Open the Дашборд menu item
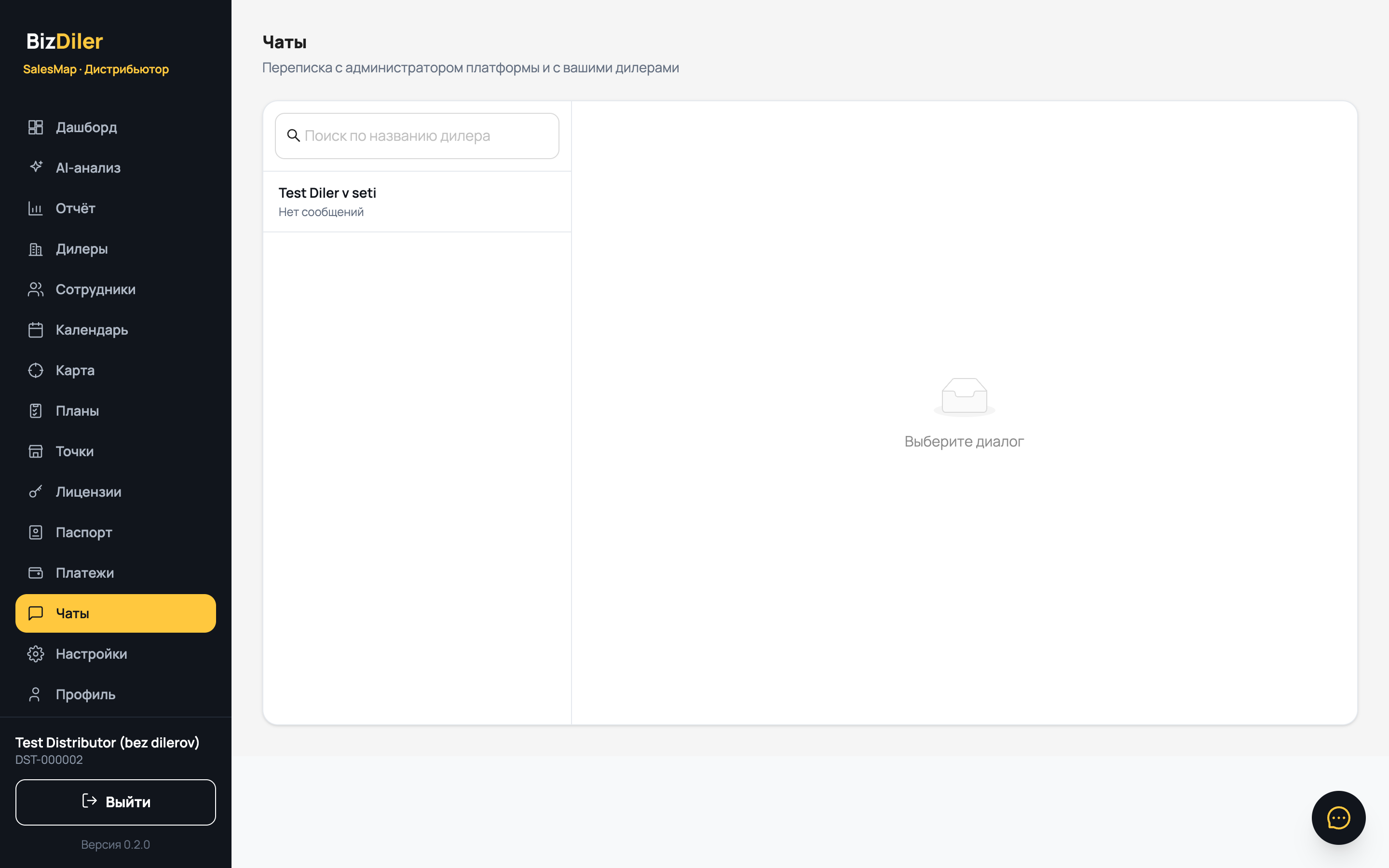The width and height of the screenshot is (1389, 868). click(115, 127)
